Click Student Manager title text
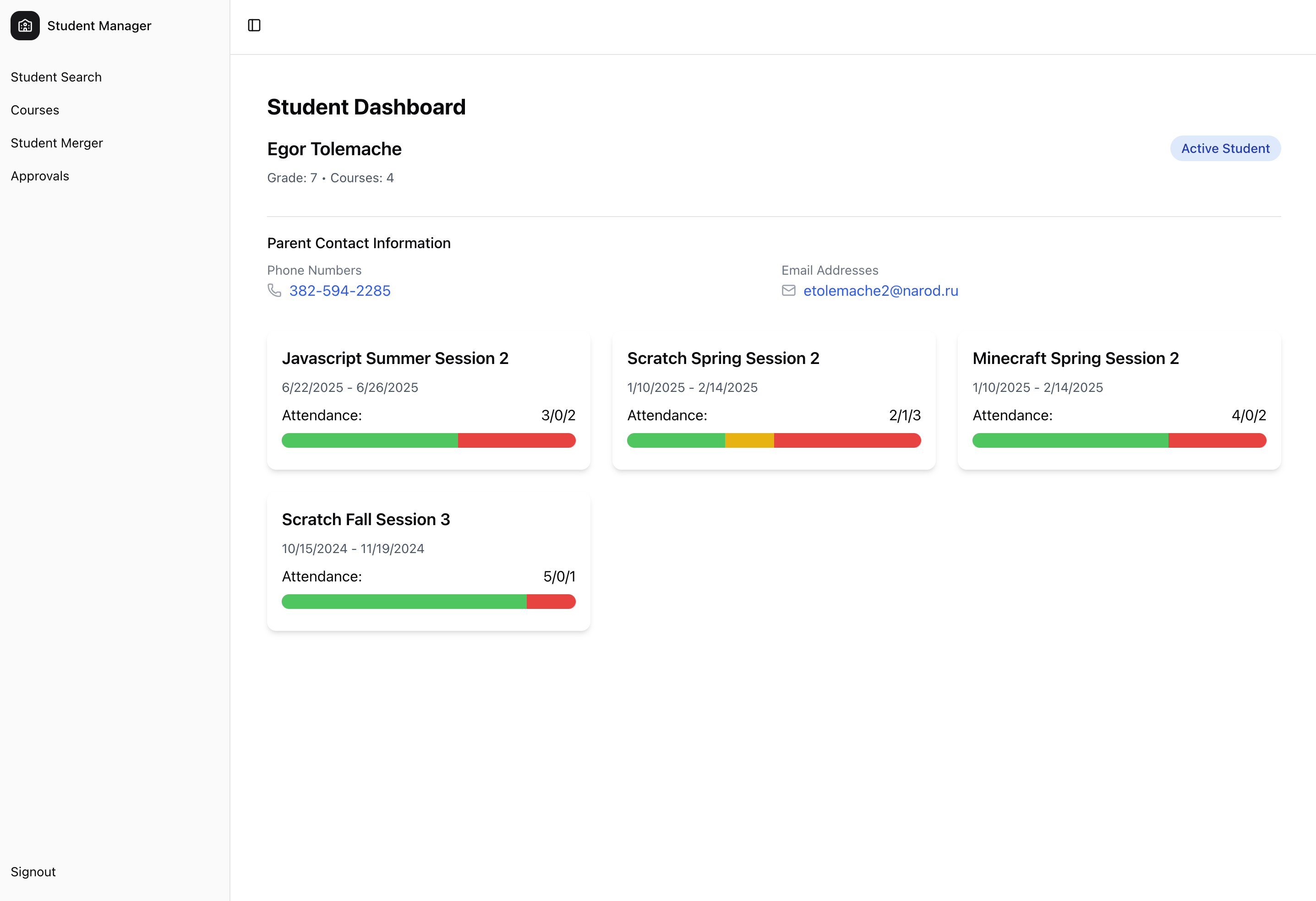 (x=99, y=26)
